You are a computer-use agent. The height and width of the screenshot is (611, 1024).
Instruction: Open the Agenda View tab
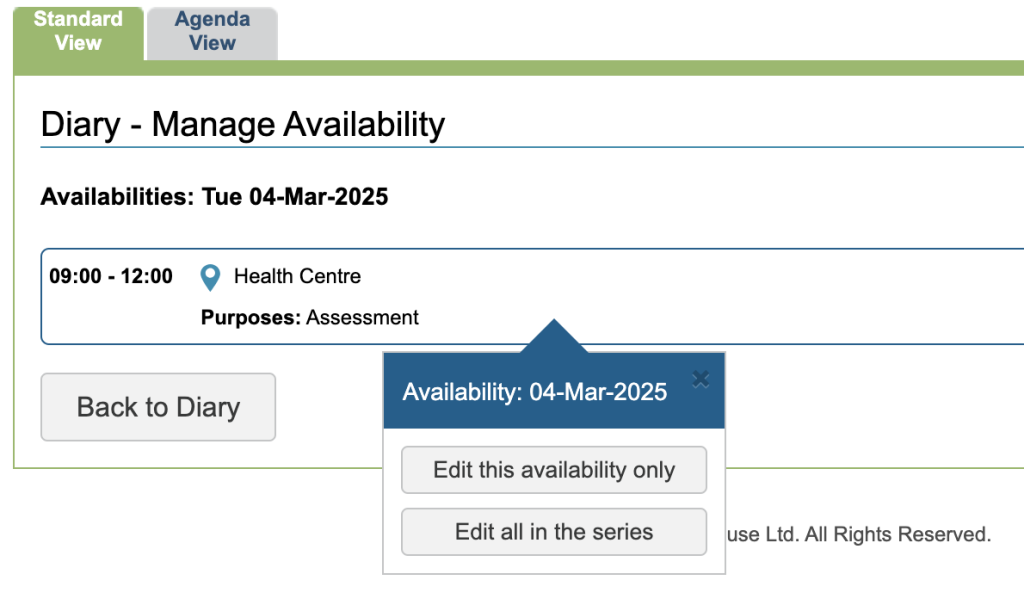click(x=212, y=31)
